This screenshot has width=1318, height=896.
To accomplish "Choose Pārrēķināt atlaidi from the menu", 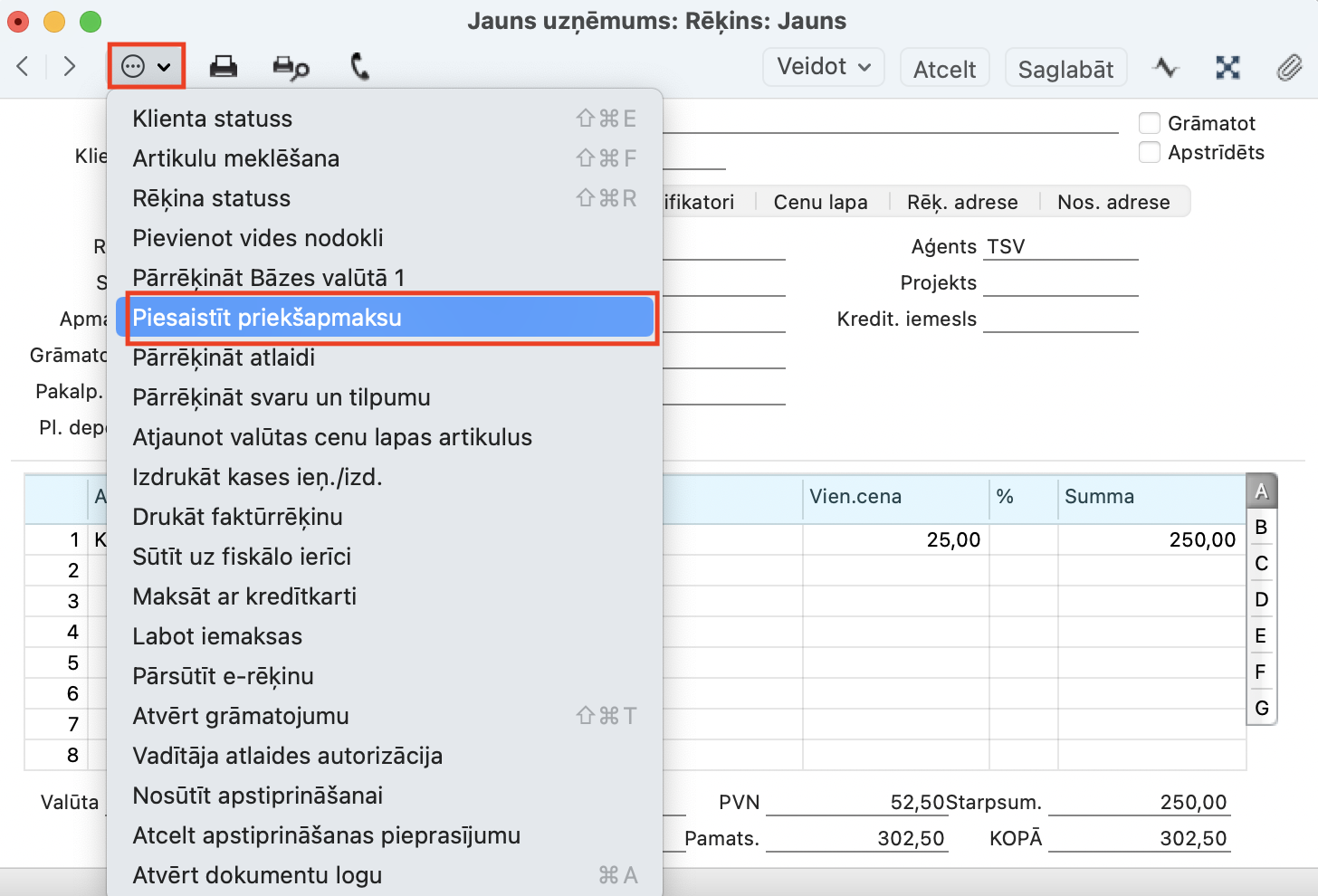I will tap(224, 357).
